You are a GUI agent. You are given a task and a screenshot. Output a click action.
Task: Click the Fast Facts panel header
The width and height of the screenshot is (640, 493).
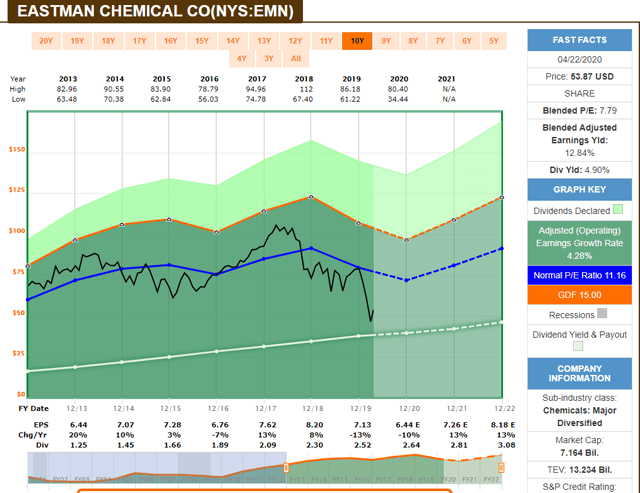tap(582, 40)
